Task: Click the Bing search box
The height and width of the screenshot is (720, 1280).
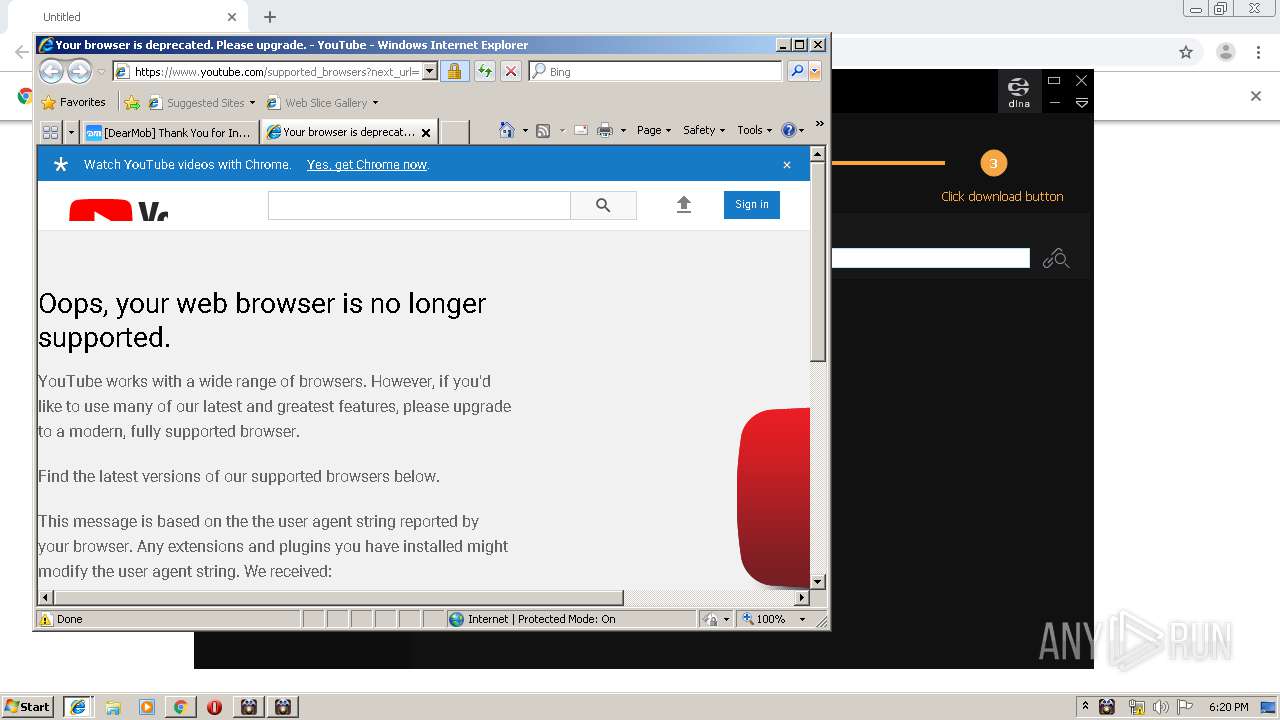Action: 656,71
